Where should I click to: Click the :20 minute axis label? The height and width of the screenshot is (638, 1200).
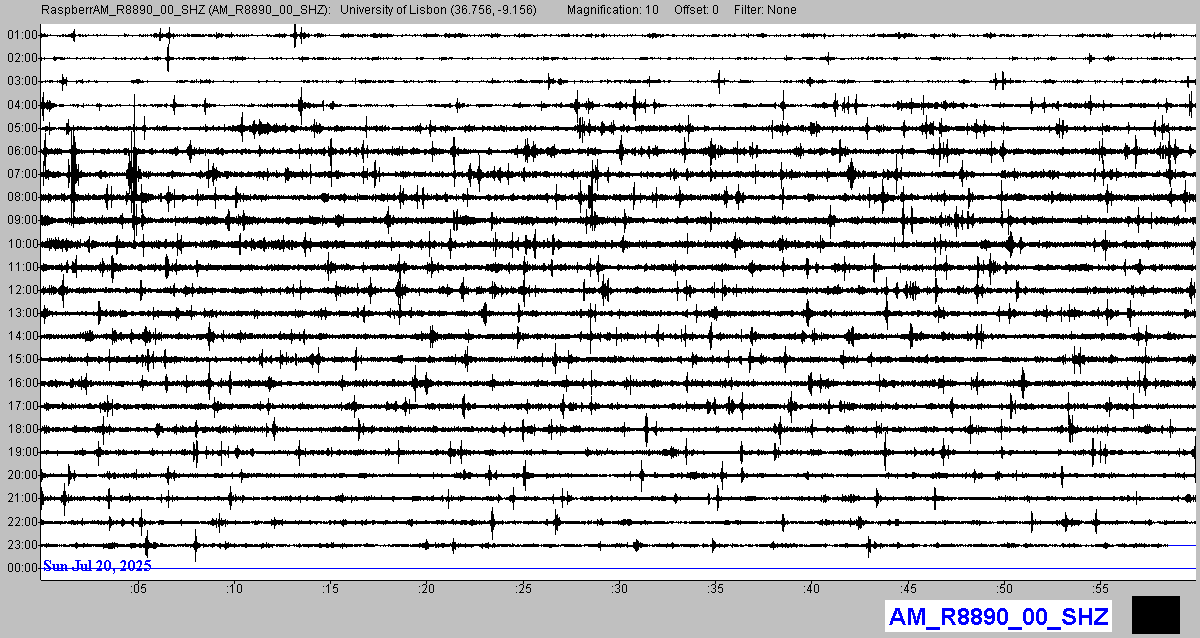(x=427, y=589)
